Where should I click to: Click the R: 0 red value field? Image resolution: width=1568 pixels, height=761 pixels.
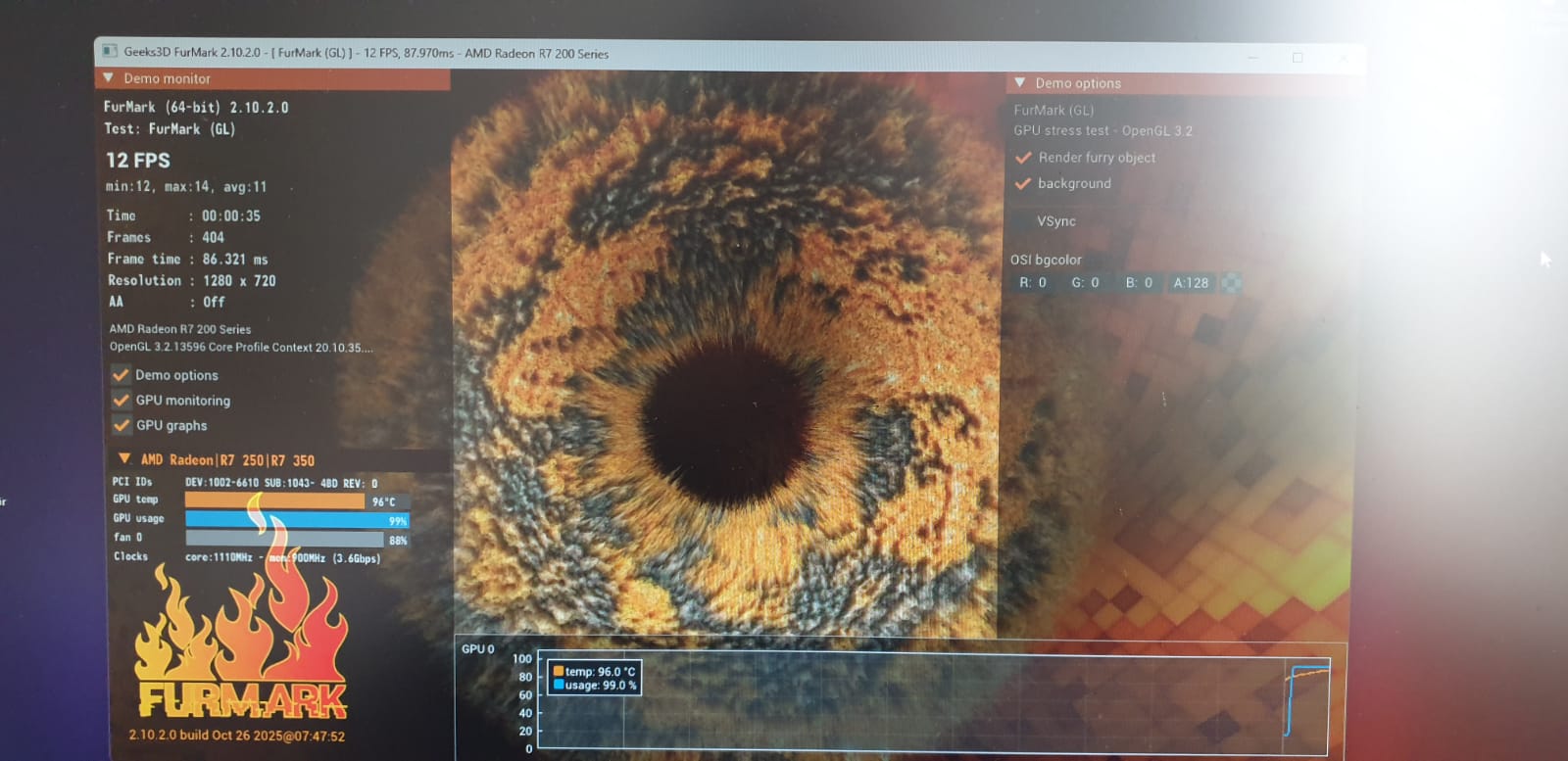click(x=1034, y=283)
